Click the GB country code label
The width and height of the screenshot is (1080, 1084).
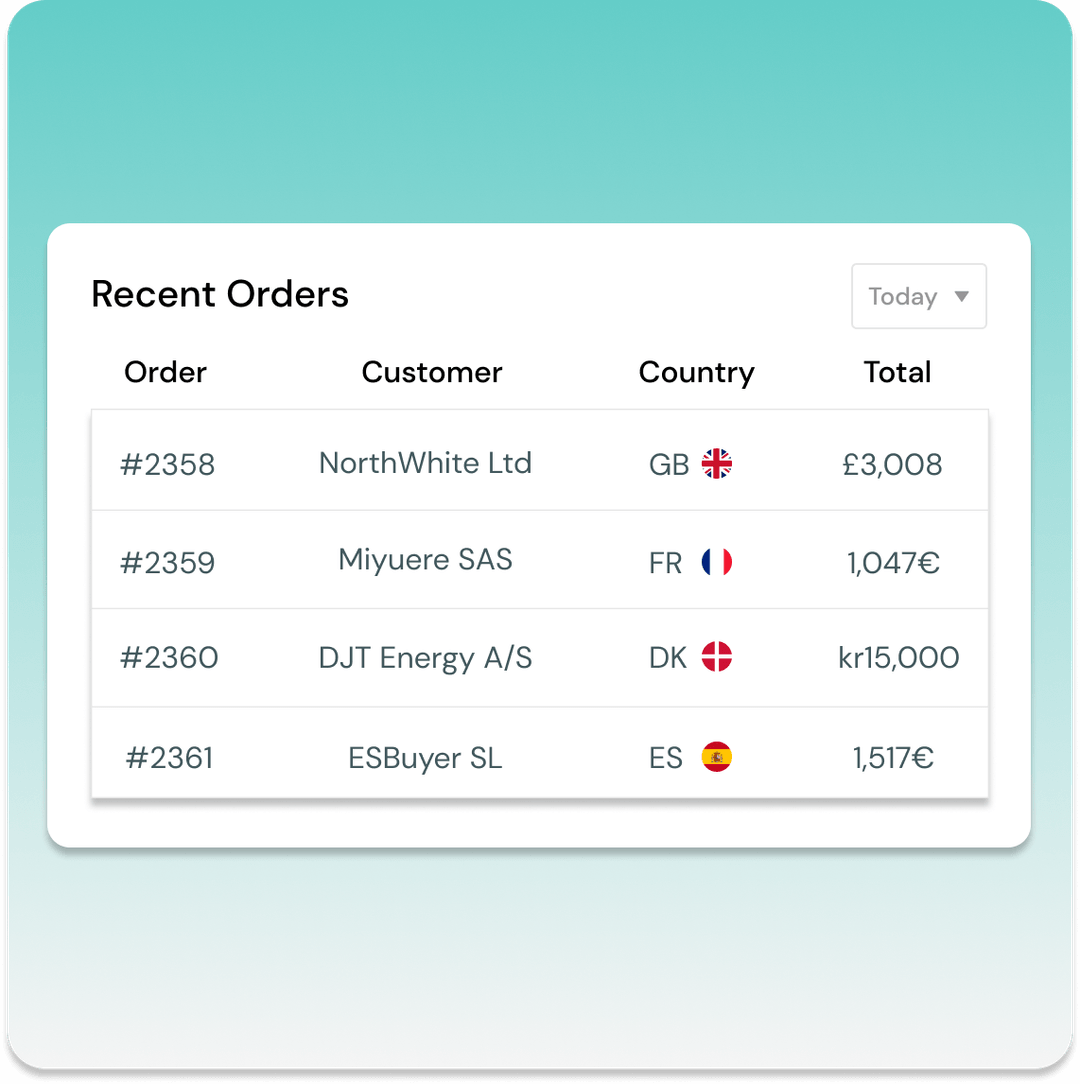[668, 464]
